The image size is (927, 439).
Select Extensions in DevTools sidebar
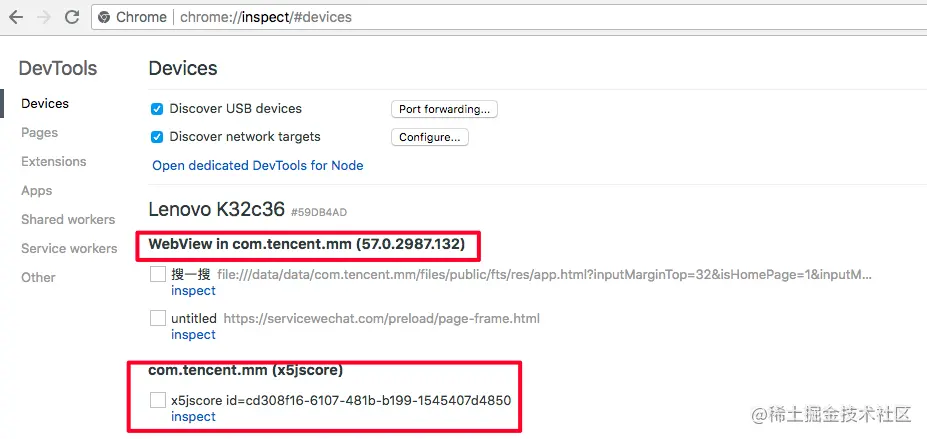click(54, 162)
